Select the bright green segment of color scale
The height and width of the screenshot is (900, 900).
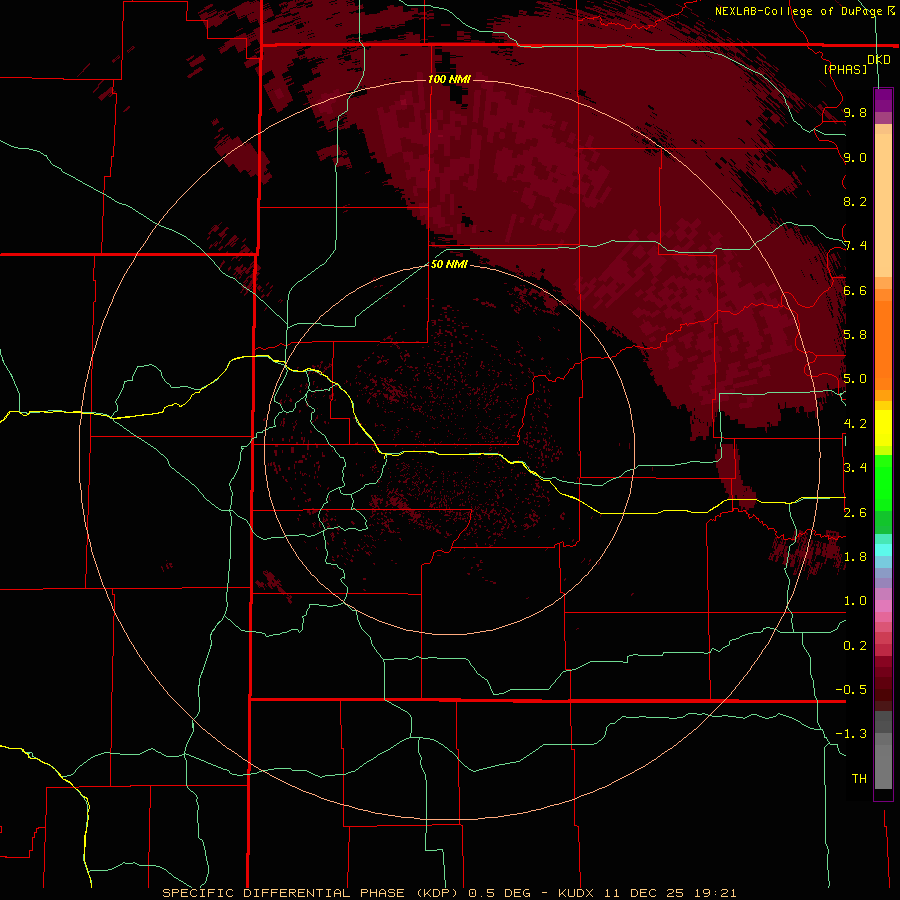(883, 482)
